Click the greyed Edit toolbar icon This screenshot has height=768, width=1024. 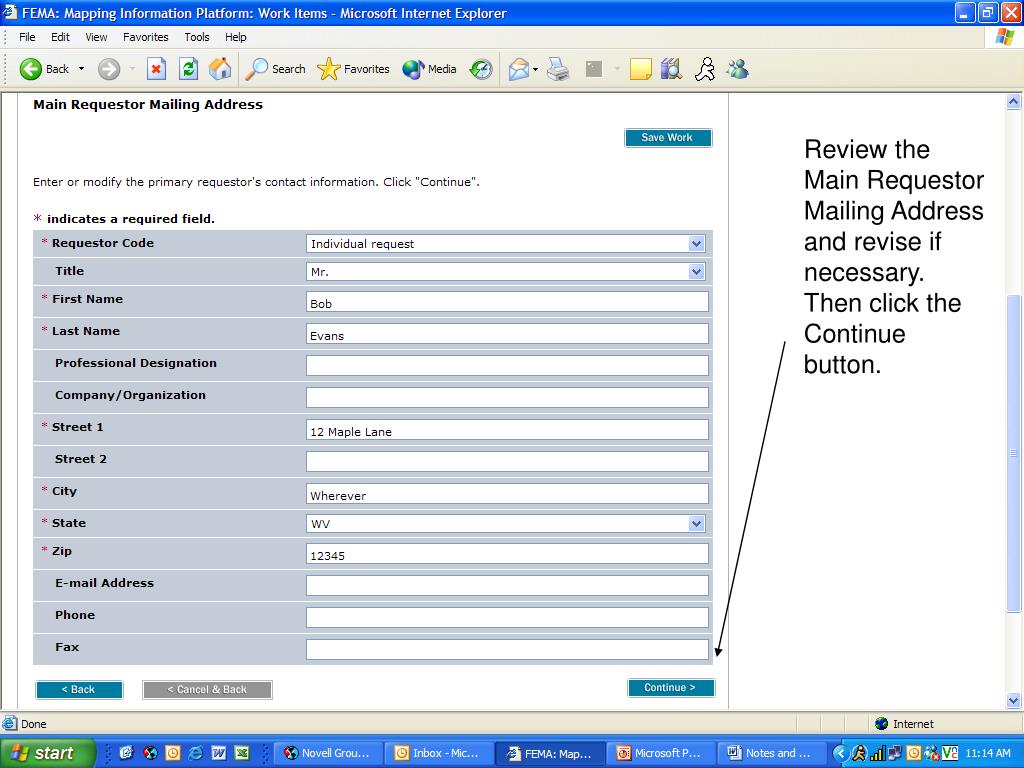(x=594, y=69)
